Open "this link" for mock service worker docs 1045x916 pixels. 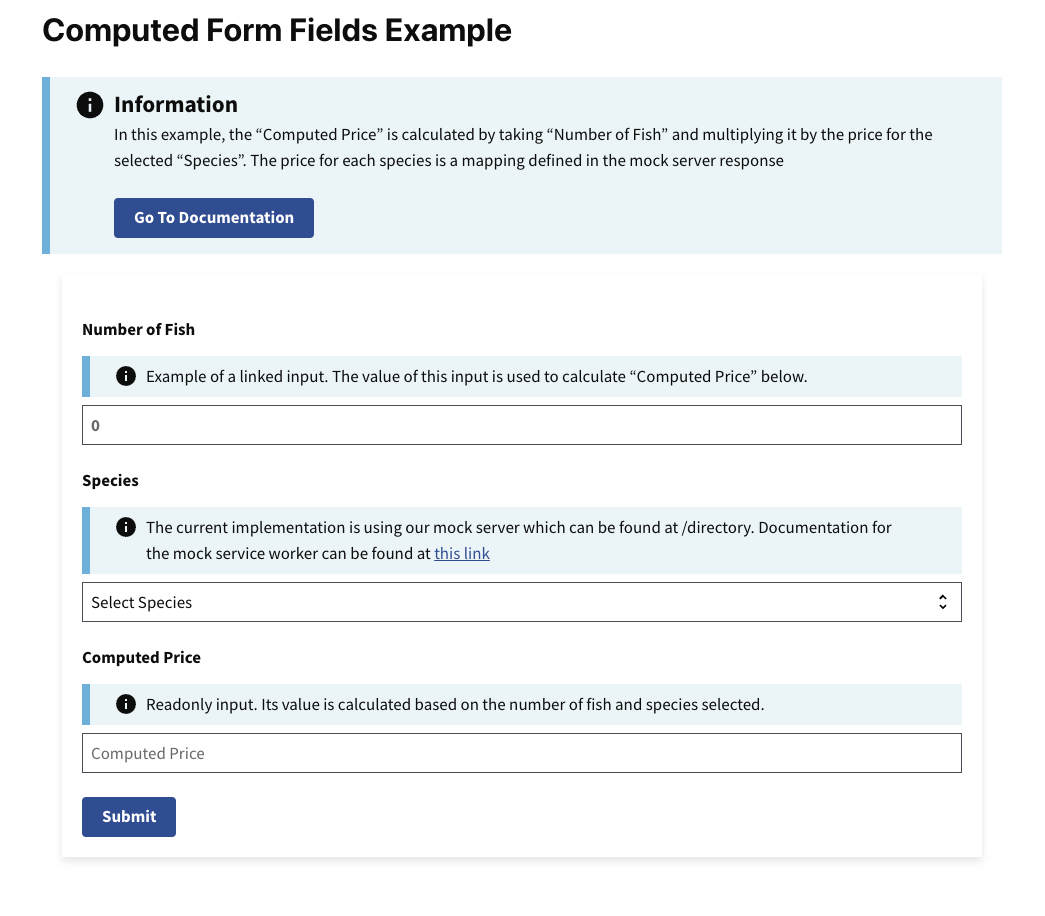[x=461, y=553]
